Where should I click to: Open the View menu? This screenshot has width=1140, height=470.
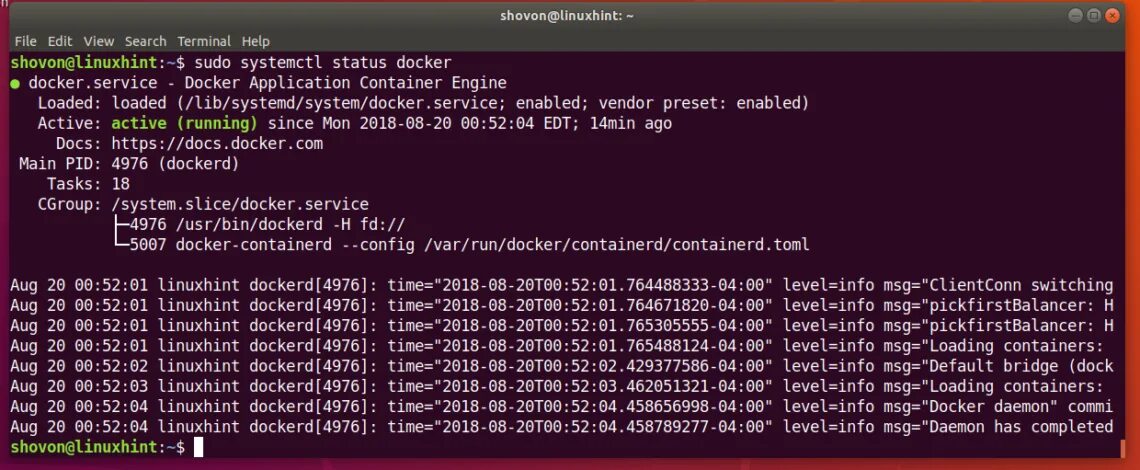tap(99, 41)
